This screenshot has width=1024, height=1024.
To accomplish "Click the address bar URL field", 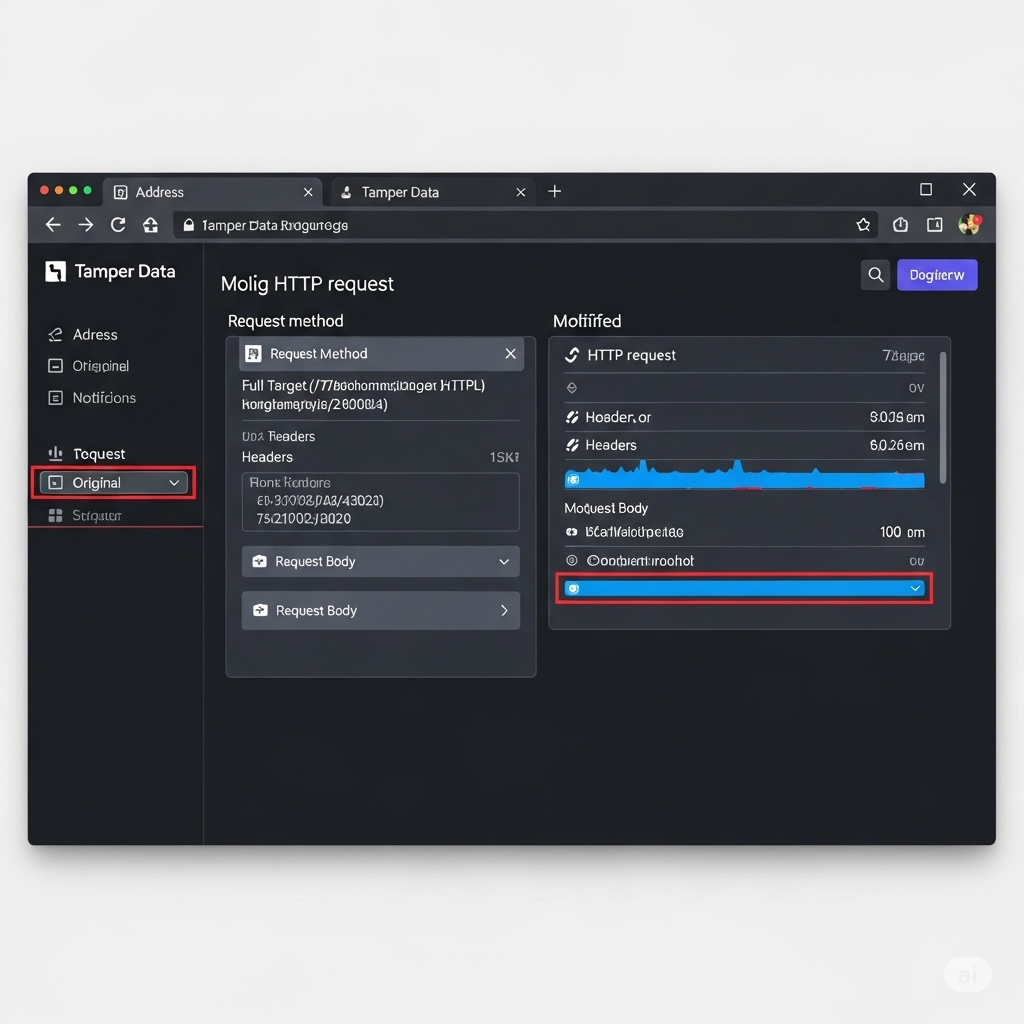I will [x=526, y=225].
